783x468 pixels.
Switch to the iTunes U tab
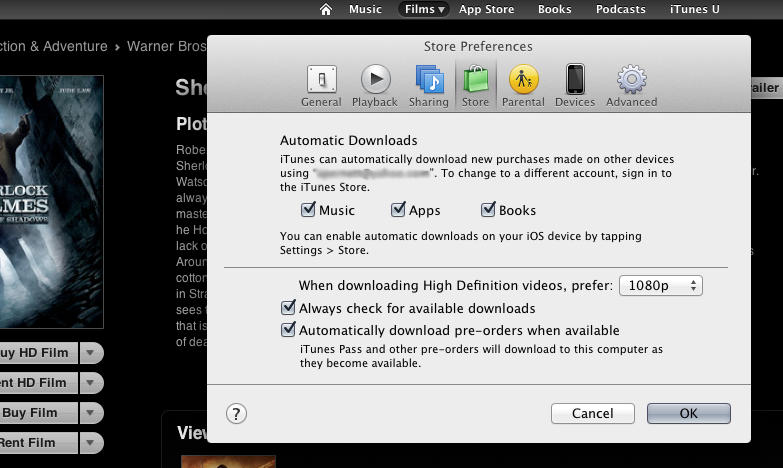coord(695,9)
